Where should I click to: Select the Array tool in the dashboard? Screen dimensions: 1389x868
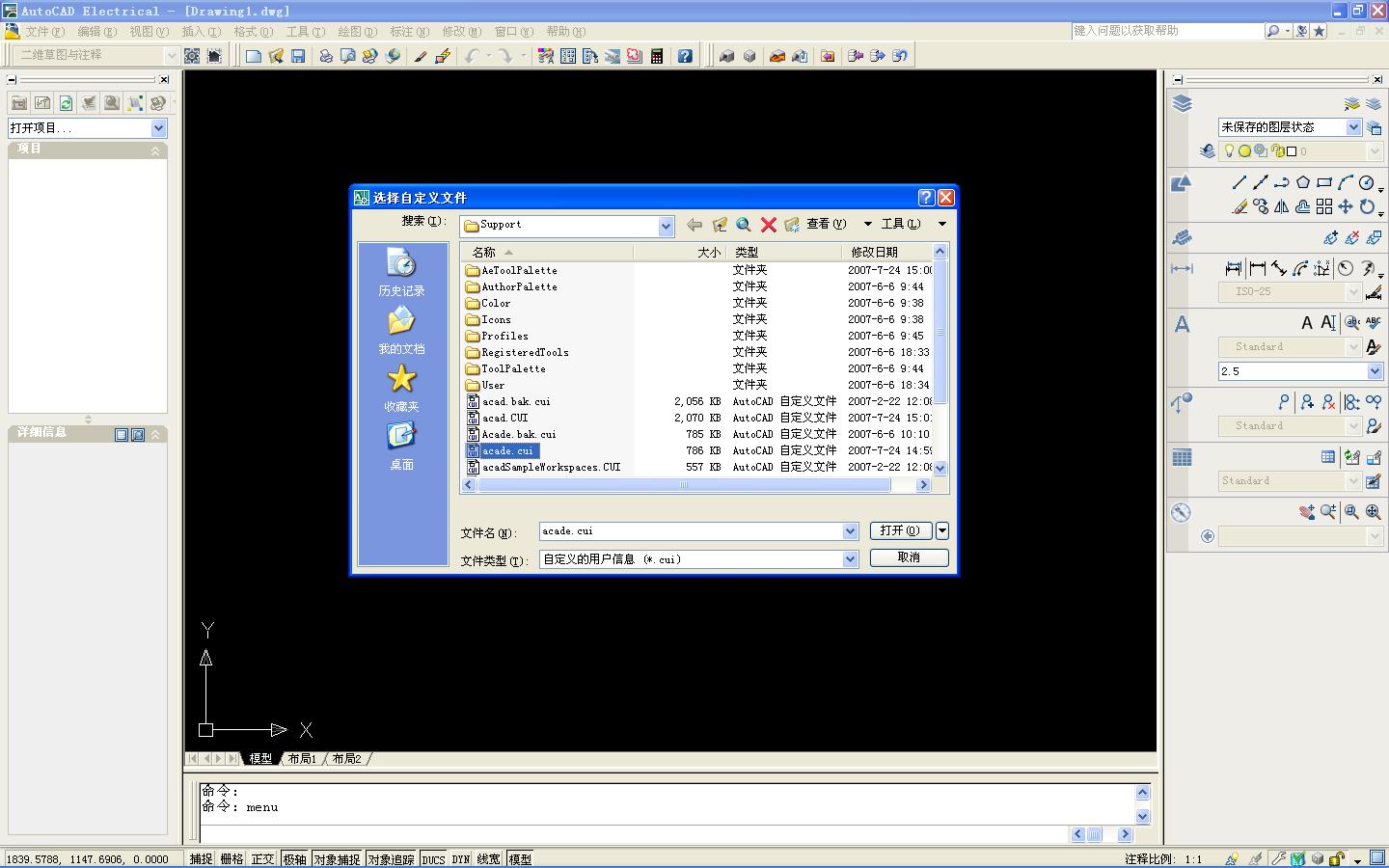click(x=1324, y=206)
